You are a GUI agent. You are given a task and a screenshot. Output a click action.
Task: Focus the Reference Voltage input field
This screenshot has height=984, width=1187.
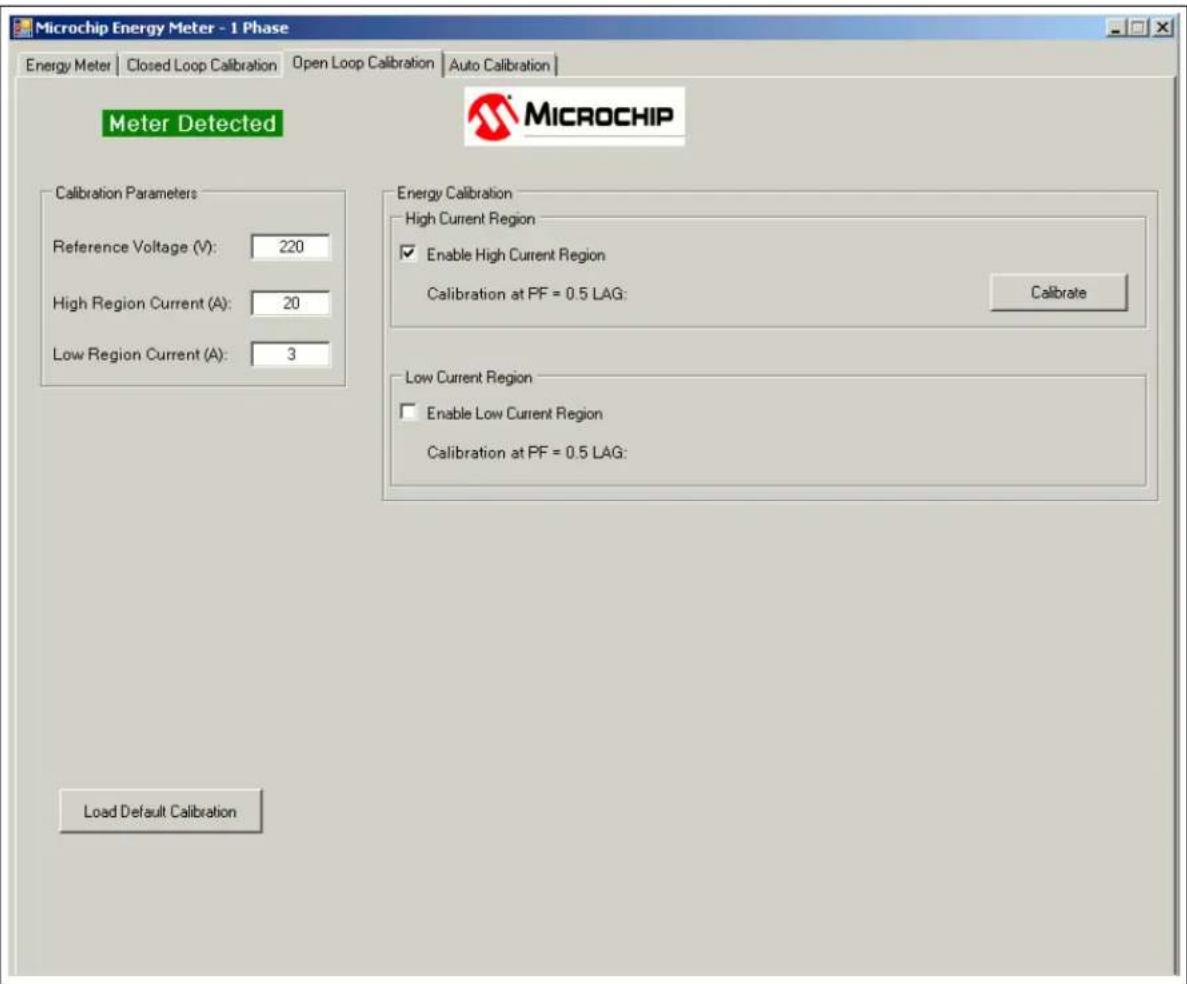291,247
